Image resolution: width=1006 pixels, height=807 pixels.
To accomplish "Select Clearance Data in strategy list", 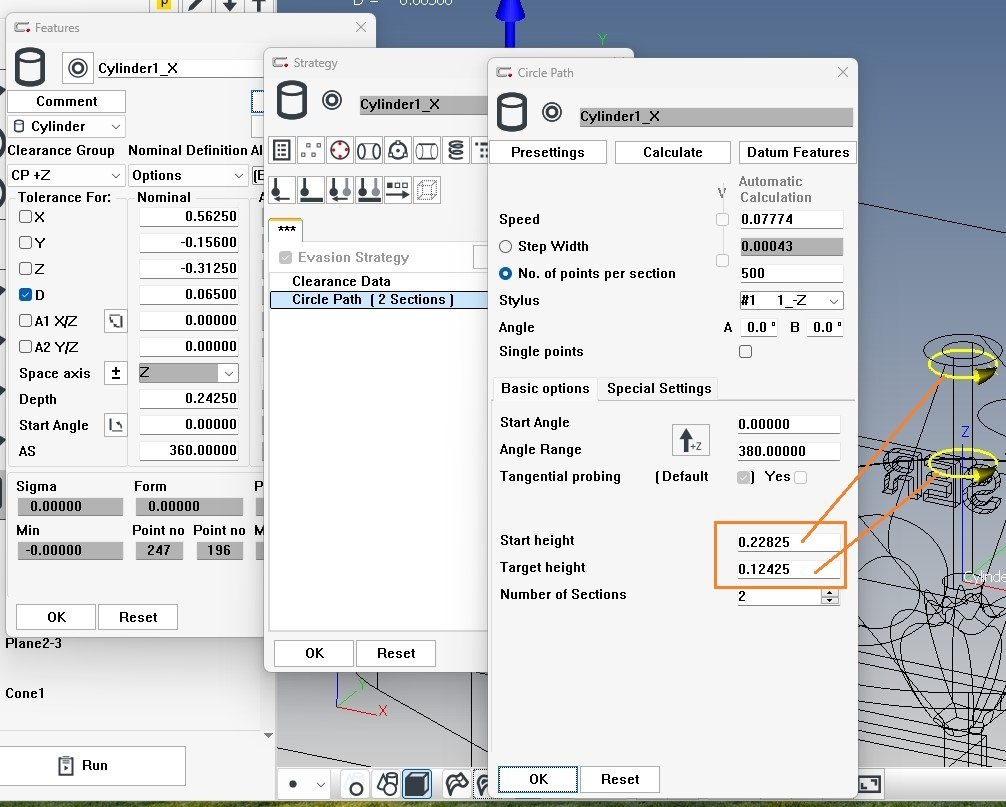I will [341, 282].
